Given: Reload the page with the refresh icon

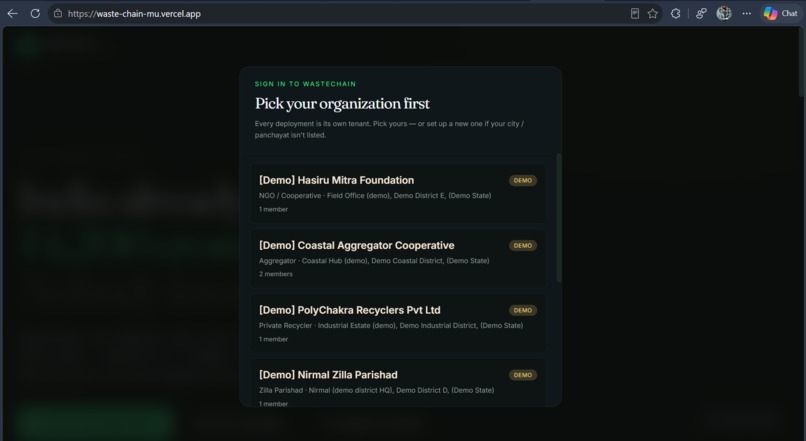Looking at the screenshot, I should coord(35,14).
